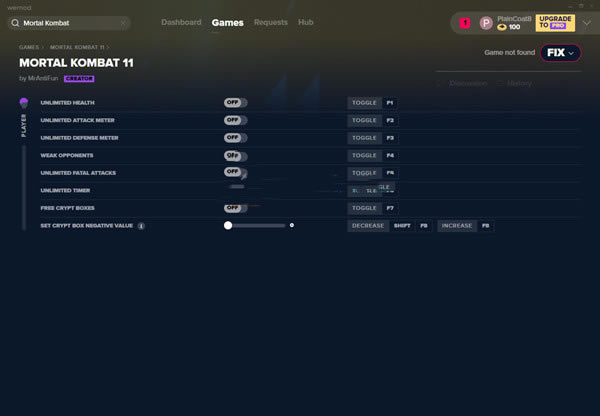Click the crypt box negative value slider handle
This screenshot has height=416, width=600.
click(228, 226)
